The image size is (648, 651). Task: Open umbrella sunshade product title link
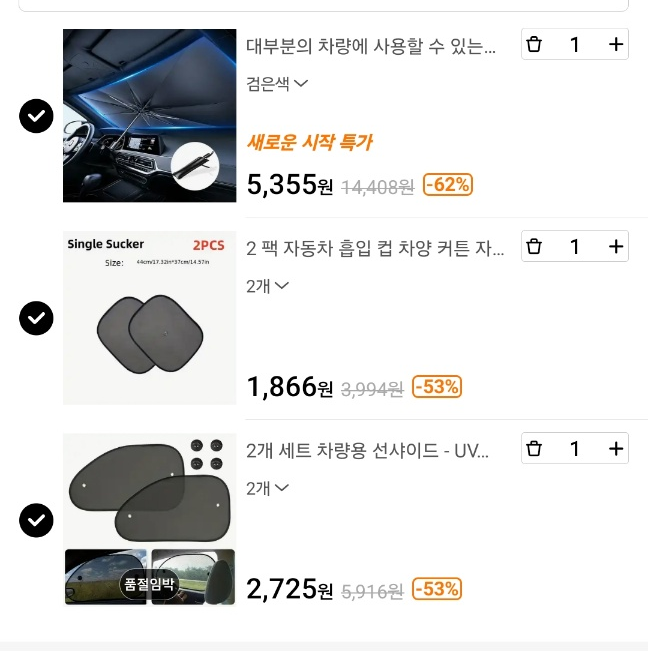pyautogui.click(x=371, y=46)
